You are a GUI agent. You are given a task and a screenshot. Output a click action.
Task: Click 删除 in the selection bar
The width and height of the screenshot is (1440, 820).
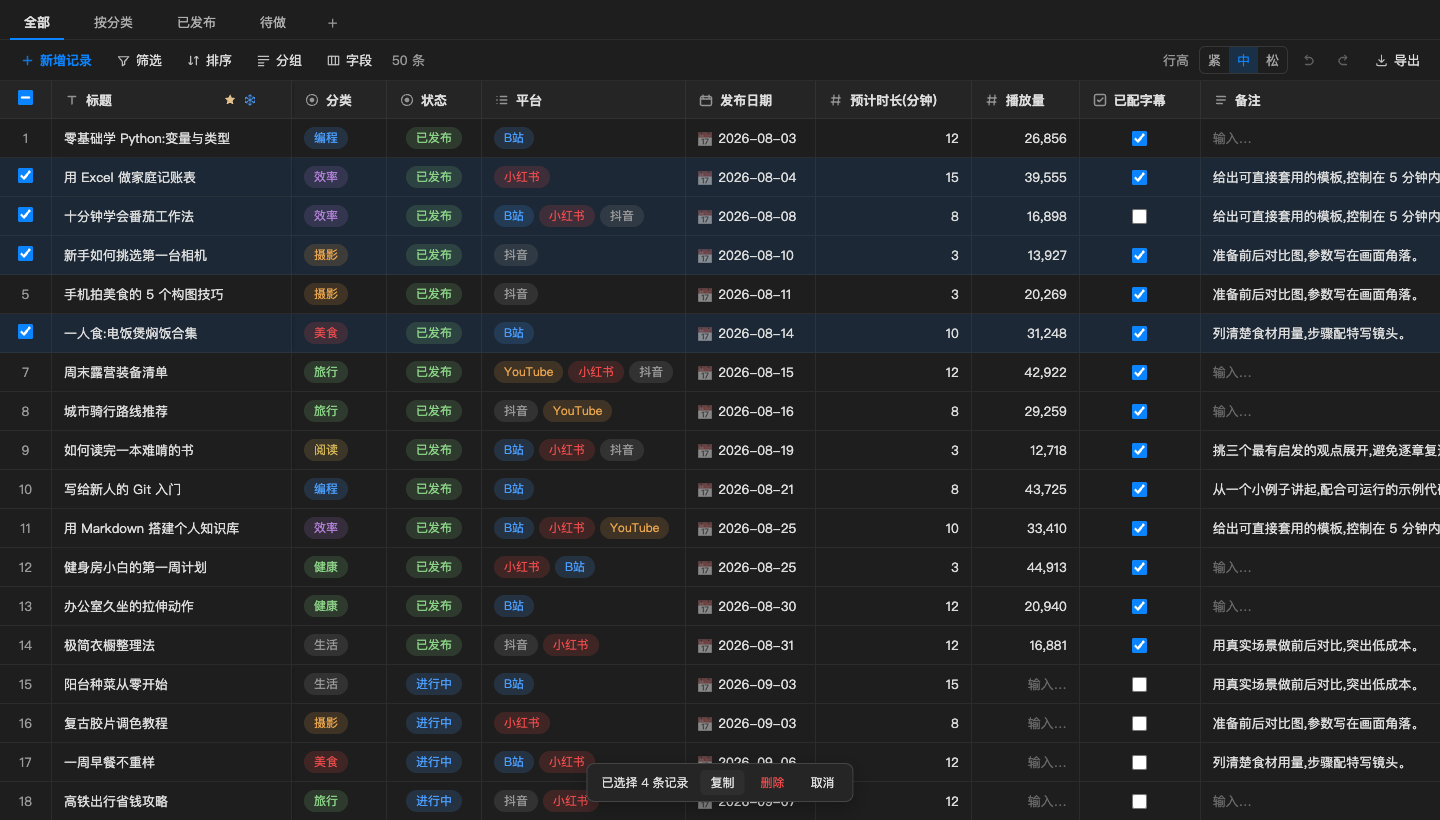772,783
